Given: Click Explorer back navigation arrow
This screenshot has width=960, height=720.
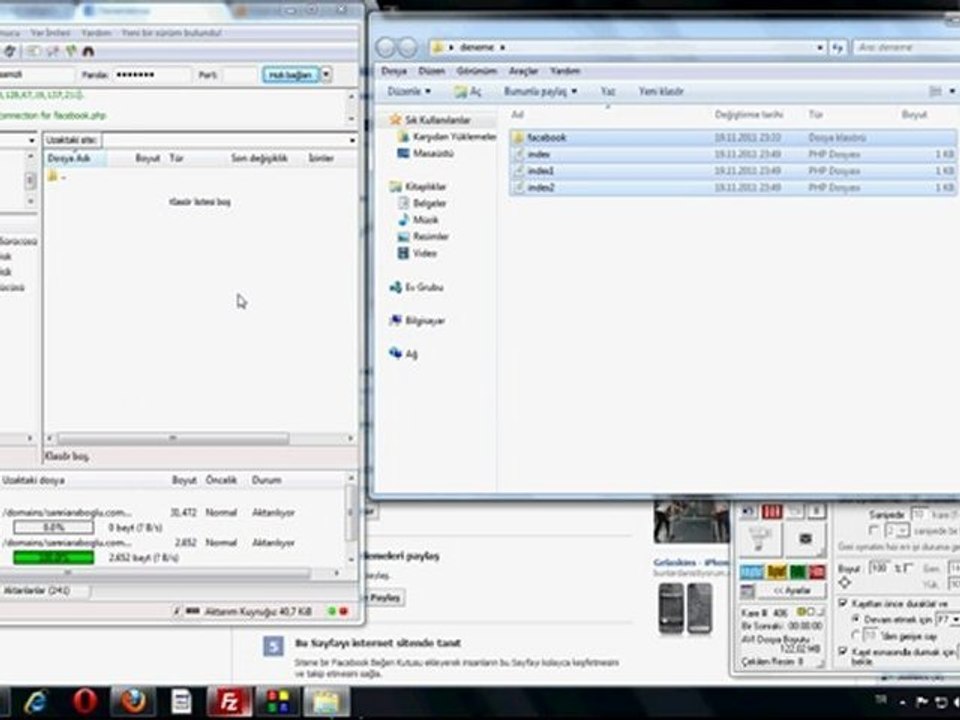Looking at the screenshot, I should (386, 47).
